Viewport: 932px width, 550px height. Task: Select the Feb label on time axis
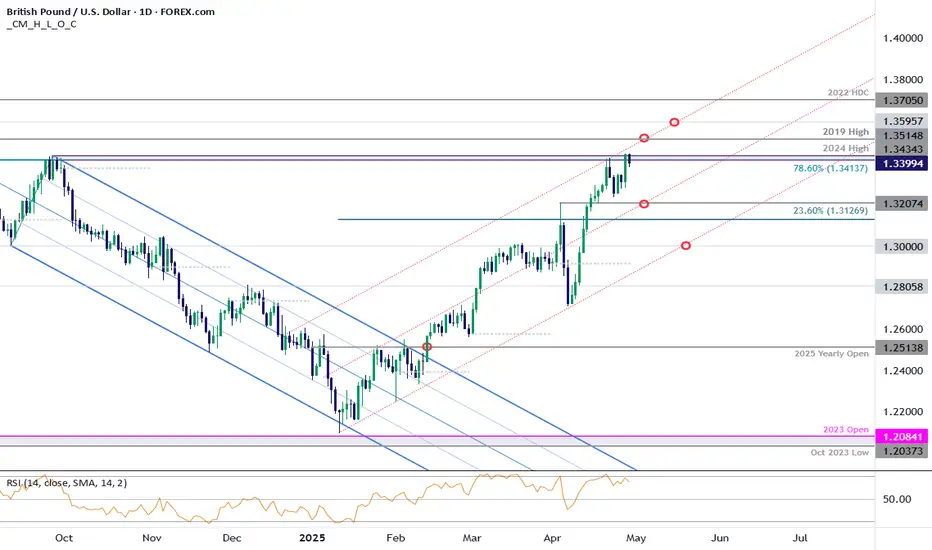pos(395,538)
